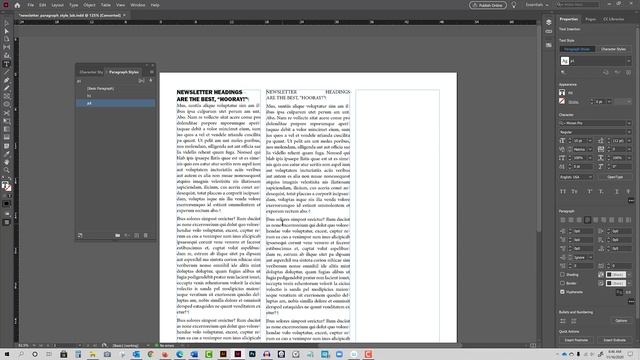The width and height of the screenshot is (640, 360).
Task: Click the bullets Options button
Action: tap(621, 321)
